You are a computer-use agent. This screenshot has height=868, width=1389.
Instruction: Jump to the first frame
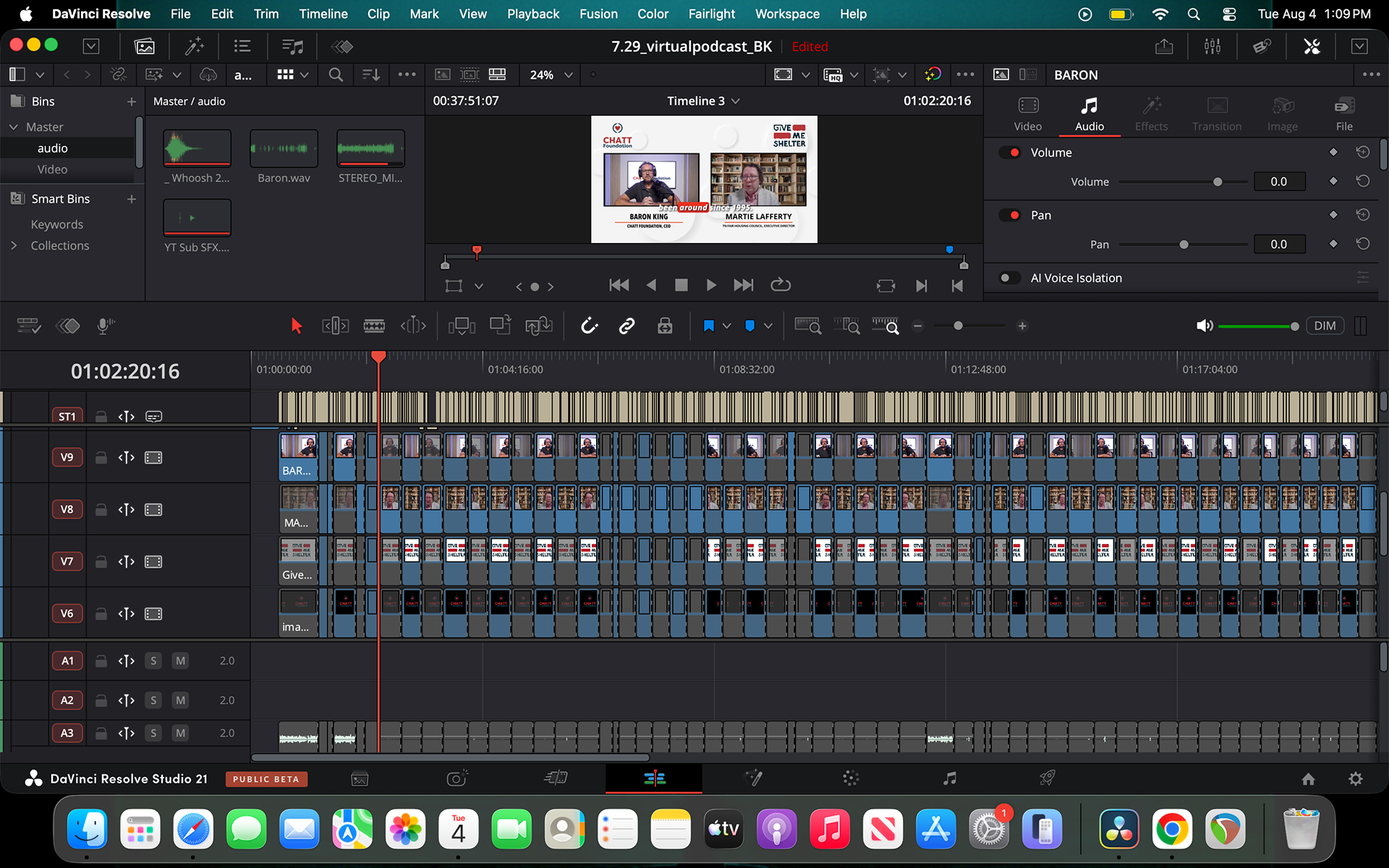619,286
